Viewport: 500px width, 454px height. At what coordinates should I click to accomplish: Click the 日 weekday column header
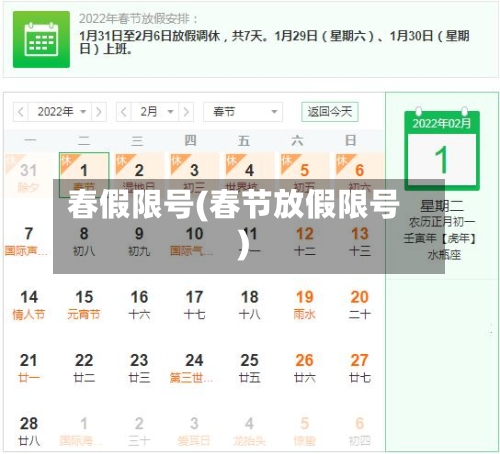tap(351, 141)
